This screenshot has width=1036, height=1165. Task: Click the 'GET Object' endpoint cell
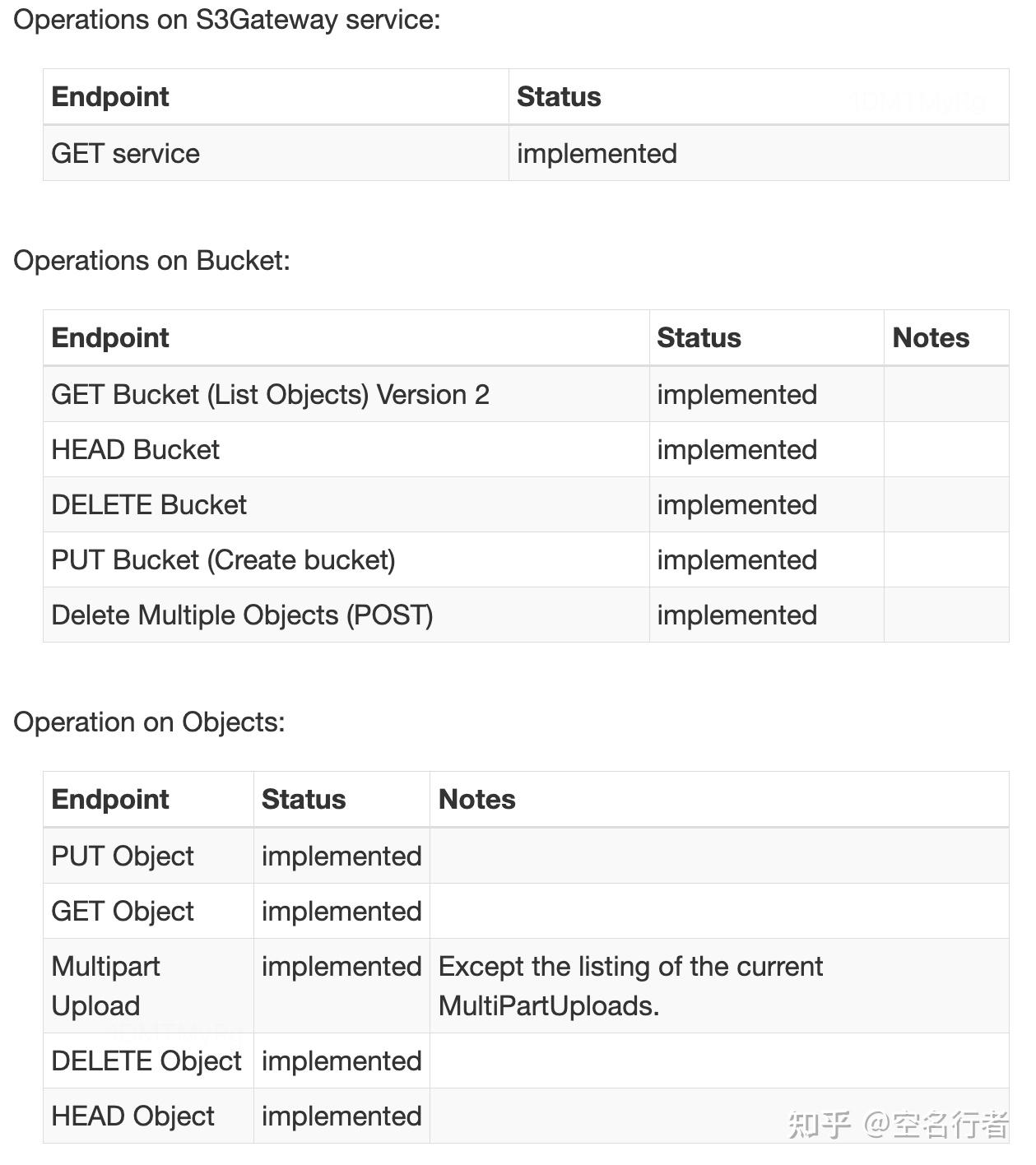click(x=123, y=912)
